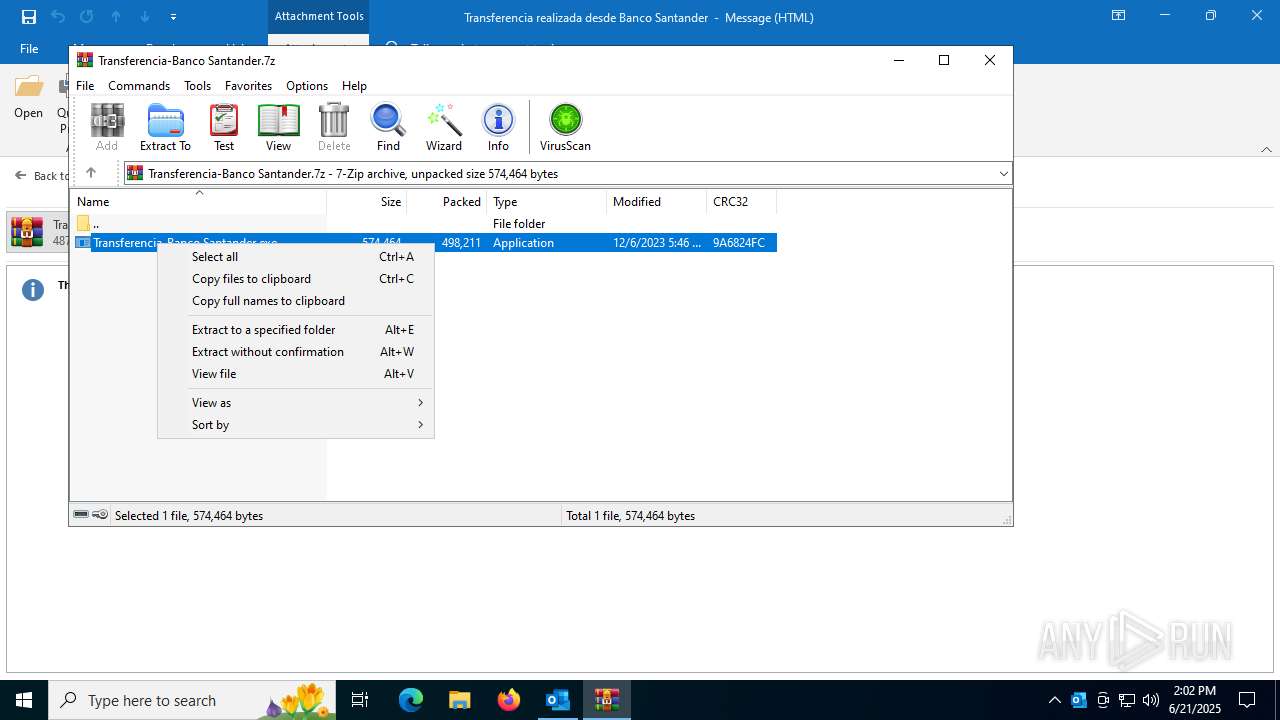Open the Options menu
This screenshot has width=1280, height=720.
tap(307, 86)
